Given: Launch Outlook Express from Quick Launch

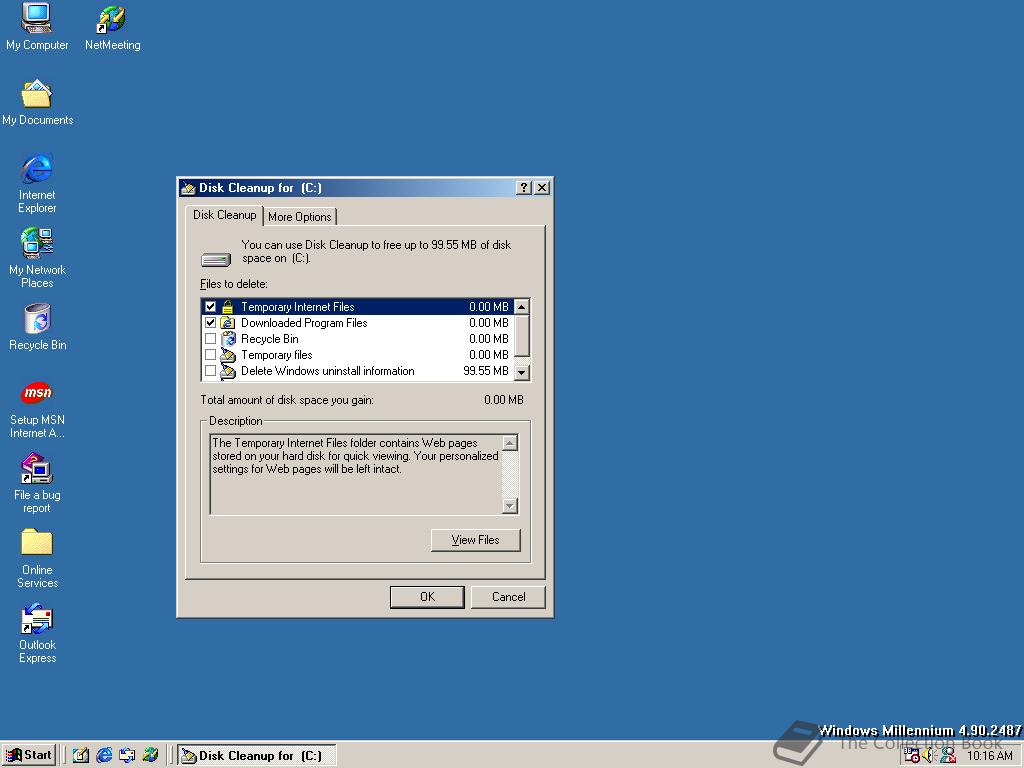Looking at the screenshot, I should pos(127,755).
